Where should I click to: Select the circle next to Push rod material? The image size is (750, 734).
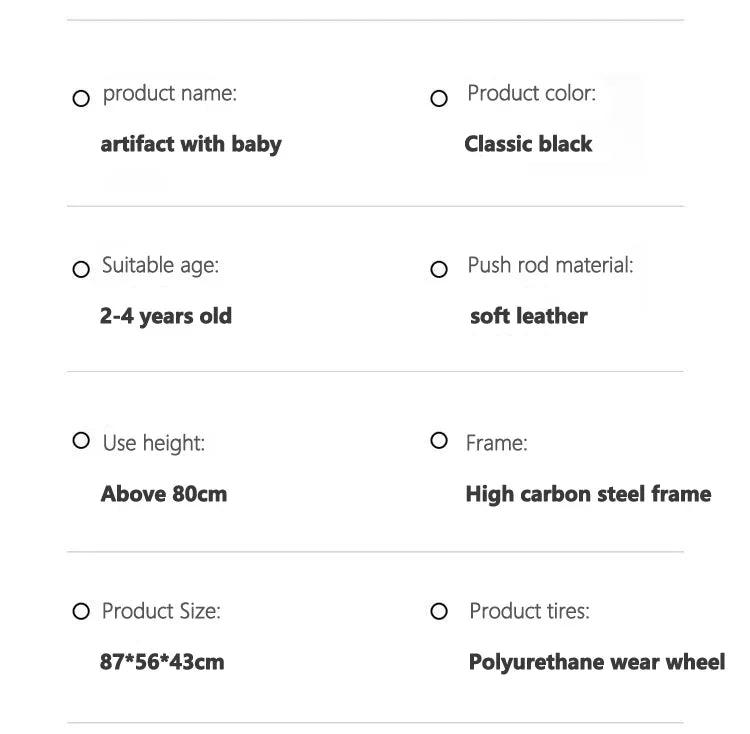click(439, 270)
